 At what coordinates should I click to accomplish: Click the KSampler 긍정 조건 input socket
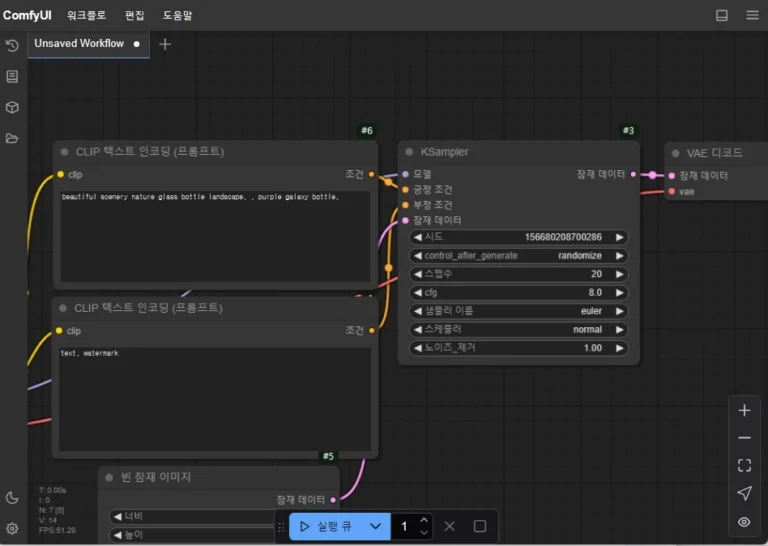point(406,190)
